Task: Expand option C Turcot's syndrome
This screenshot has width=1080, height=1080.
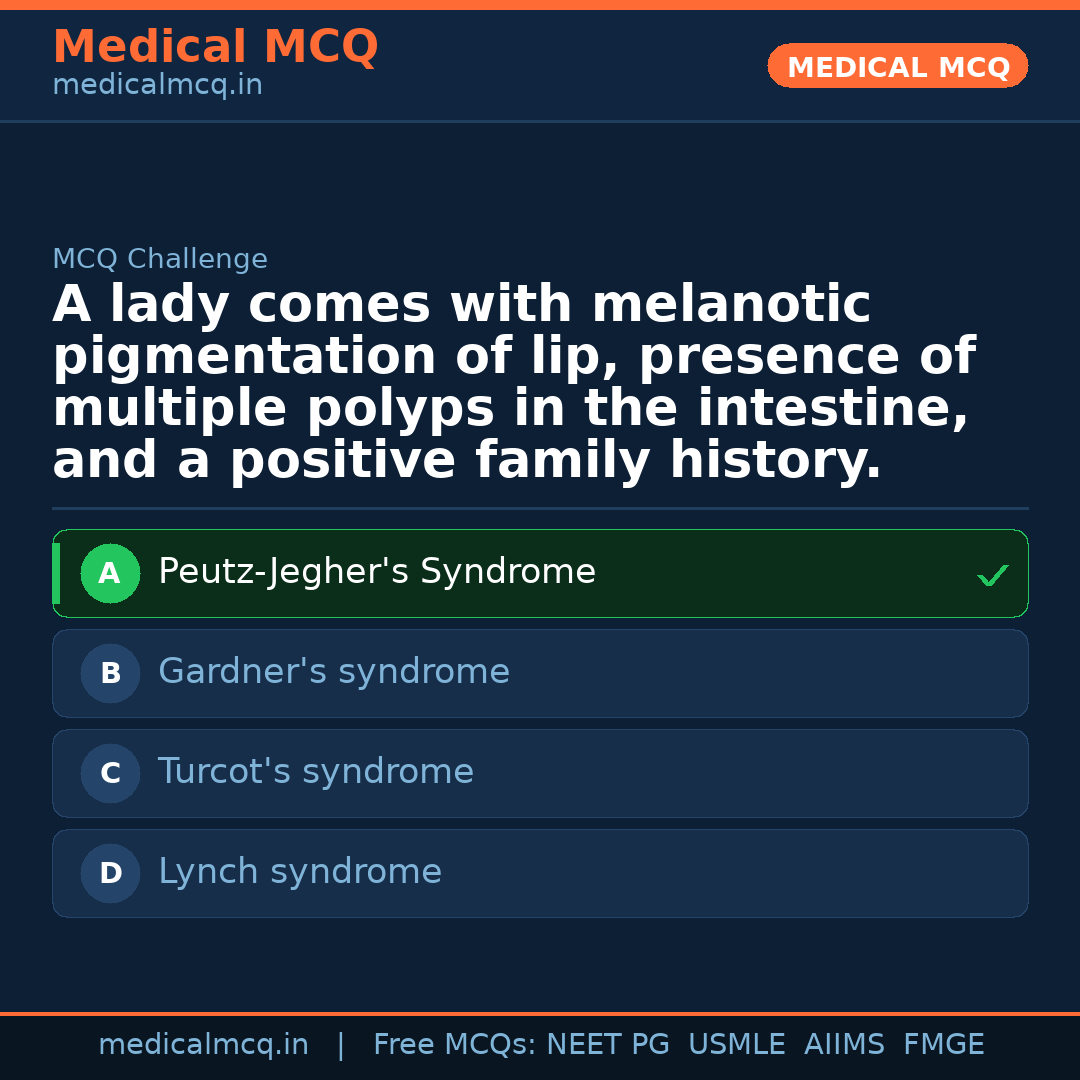Action: [x=540, y=773]
